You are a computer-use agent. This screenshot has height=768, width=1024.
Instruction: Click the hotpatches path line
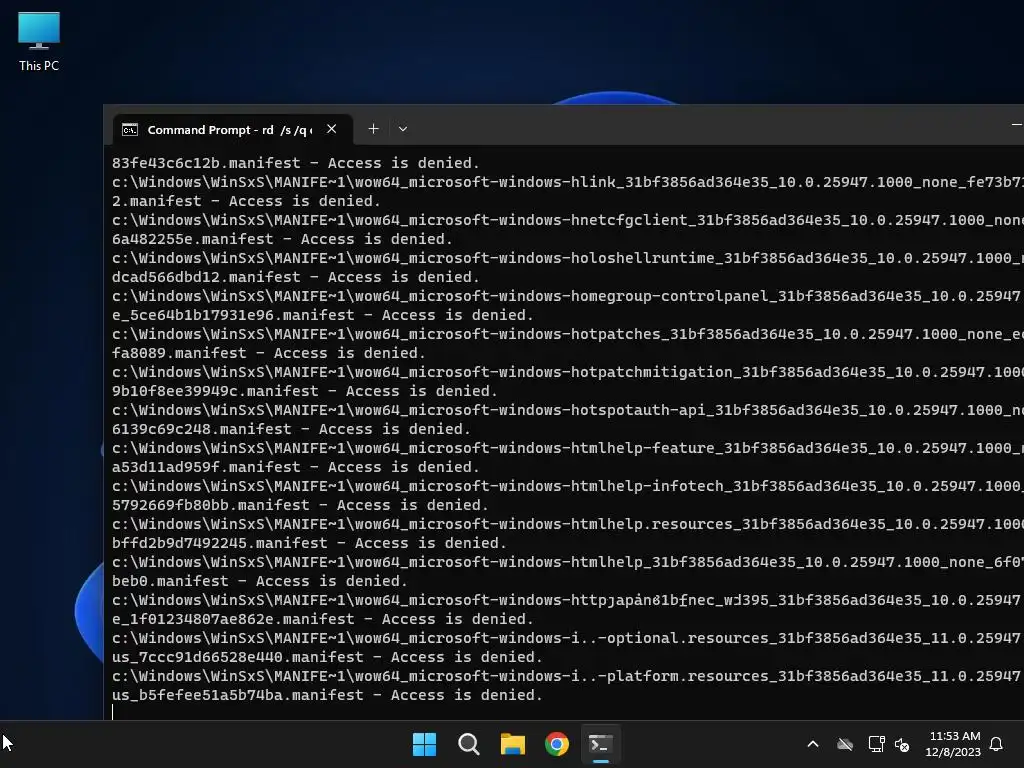coord(568,334)
